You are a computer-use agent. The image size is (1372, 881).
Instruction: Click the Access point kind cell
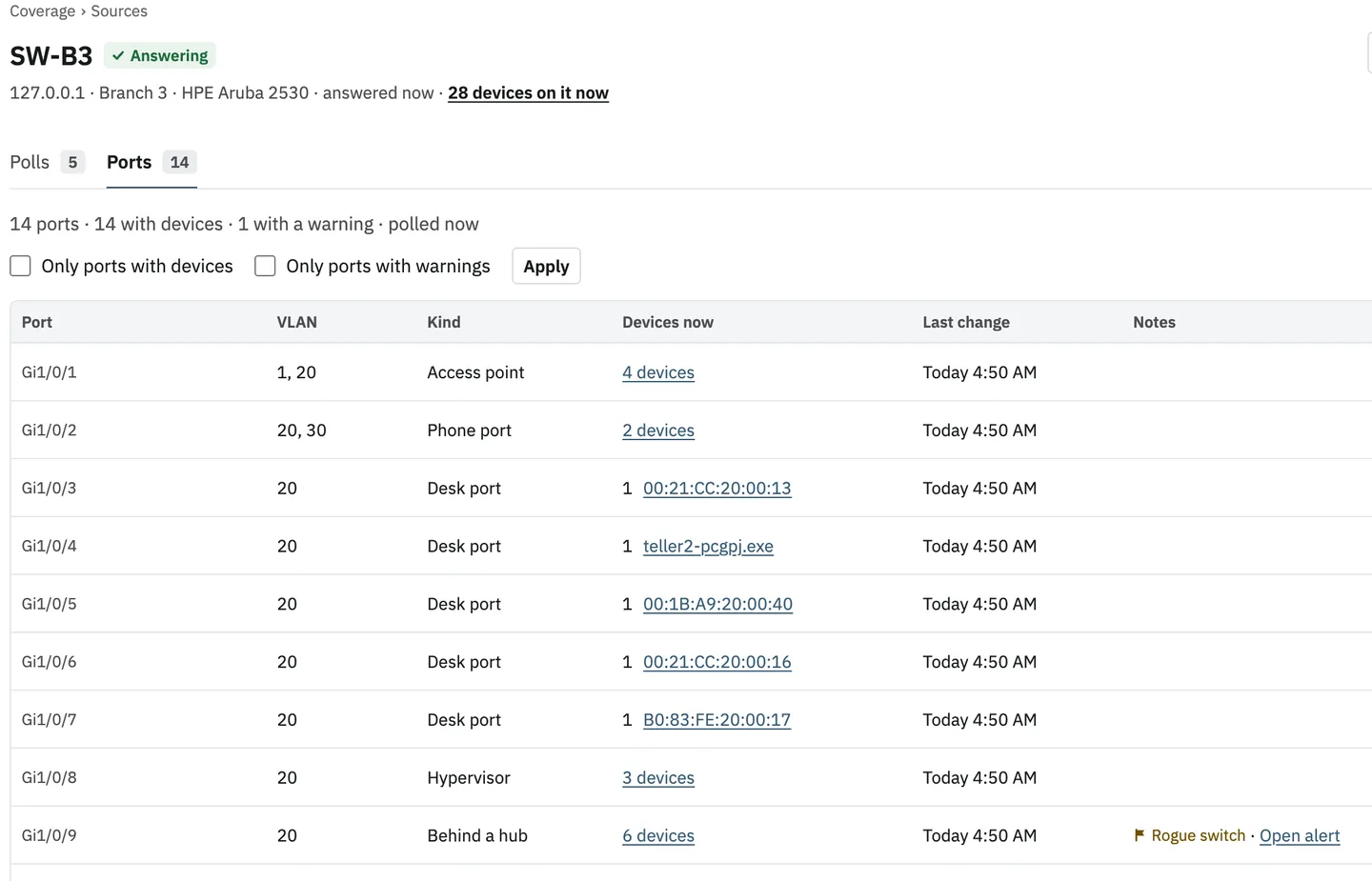point(475,372)
